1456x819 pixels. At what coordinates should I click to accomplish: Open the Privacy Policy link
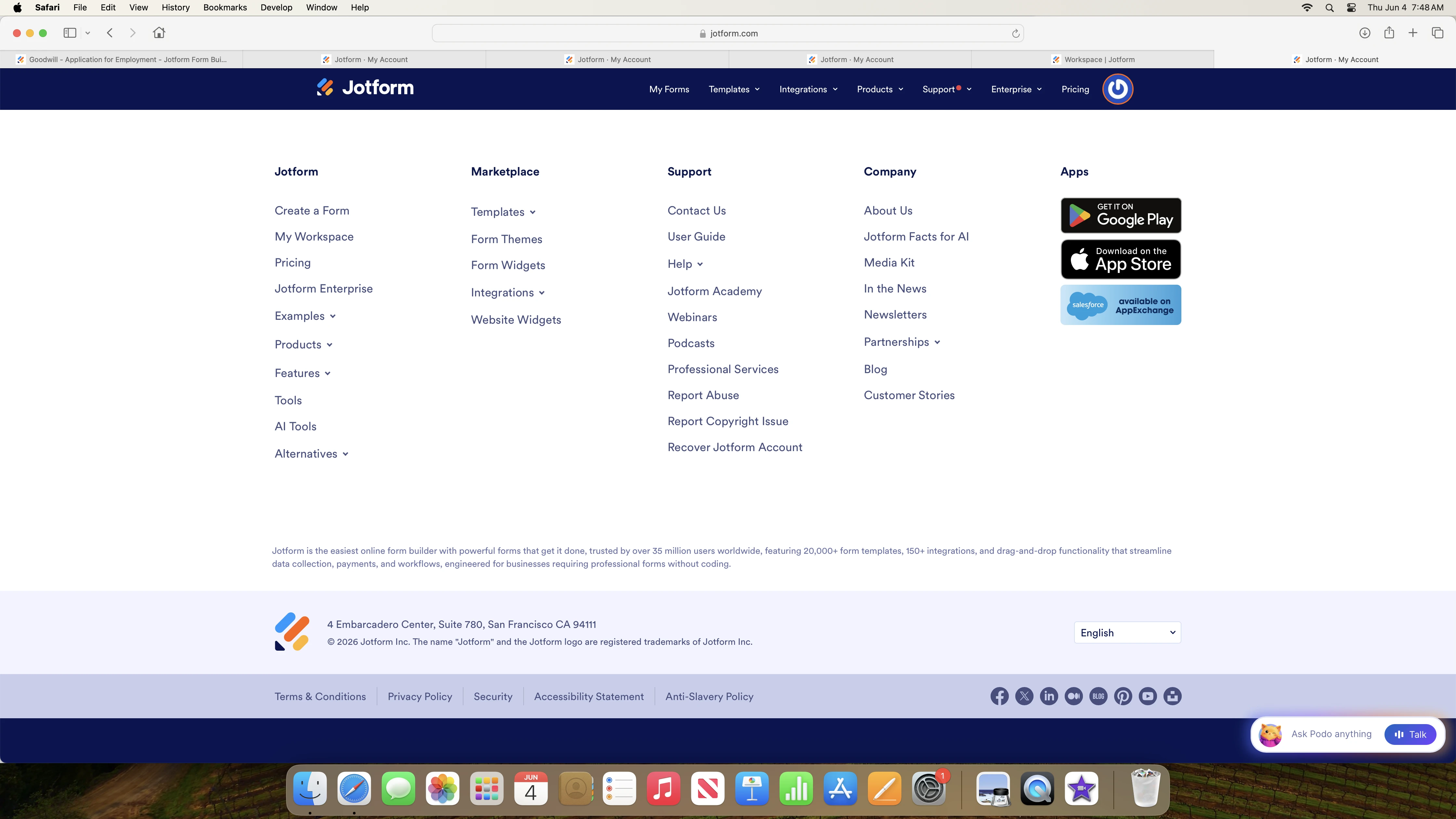[x=420, y=697]
